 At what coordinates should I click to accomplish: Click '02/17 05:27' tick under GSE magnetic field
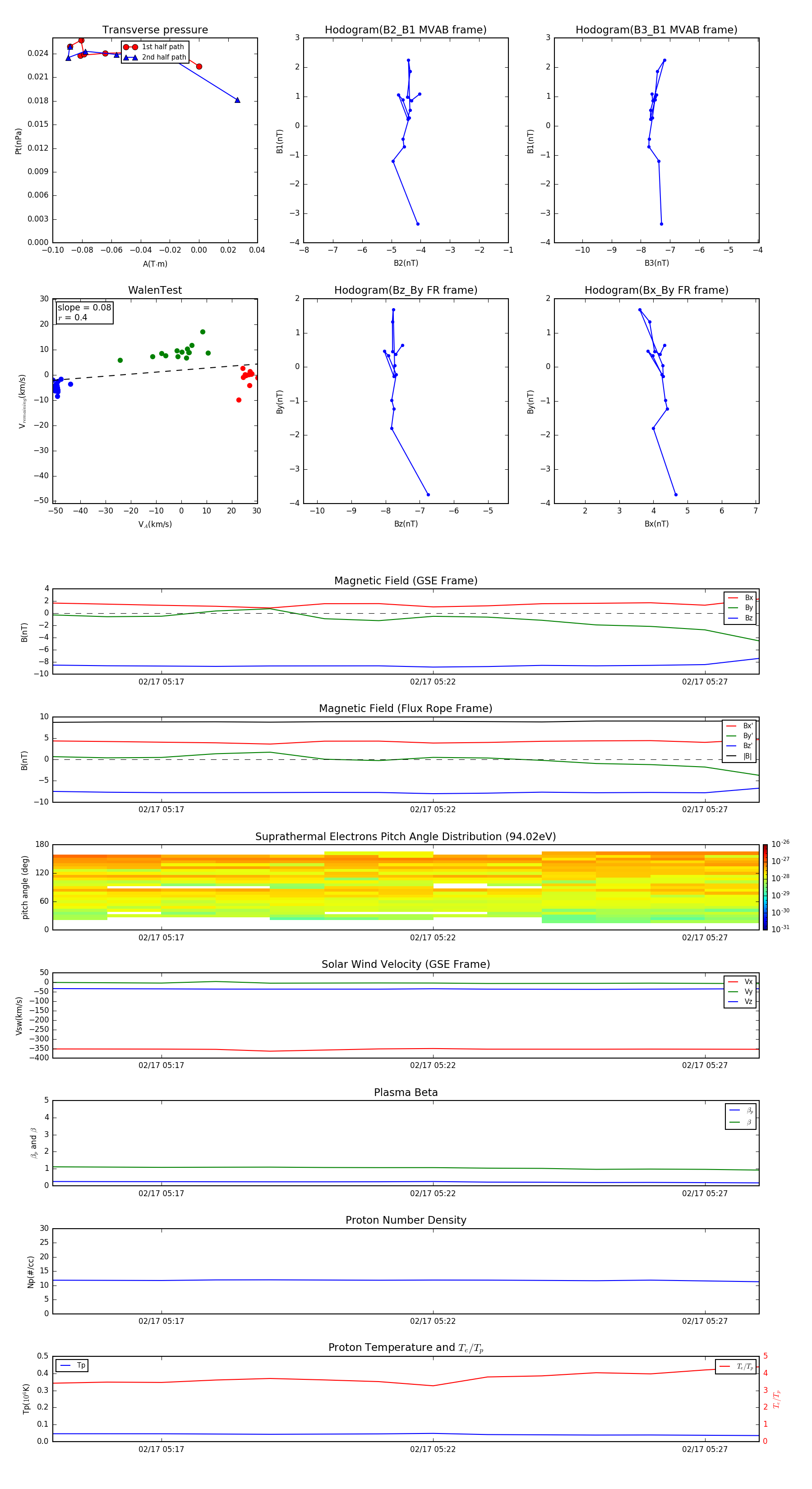(x=705, y=681)
